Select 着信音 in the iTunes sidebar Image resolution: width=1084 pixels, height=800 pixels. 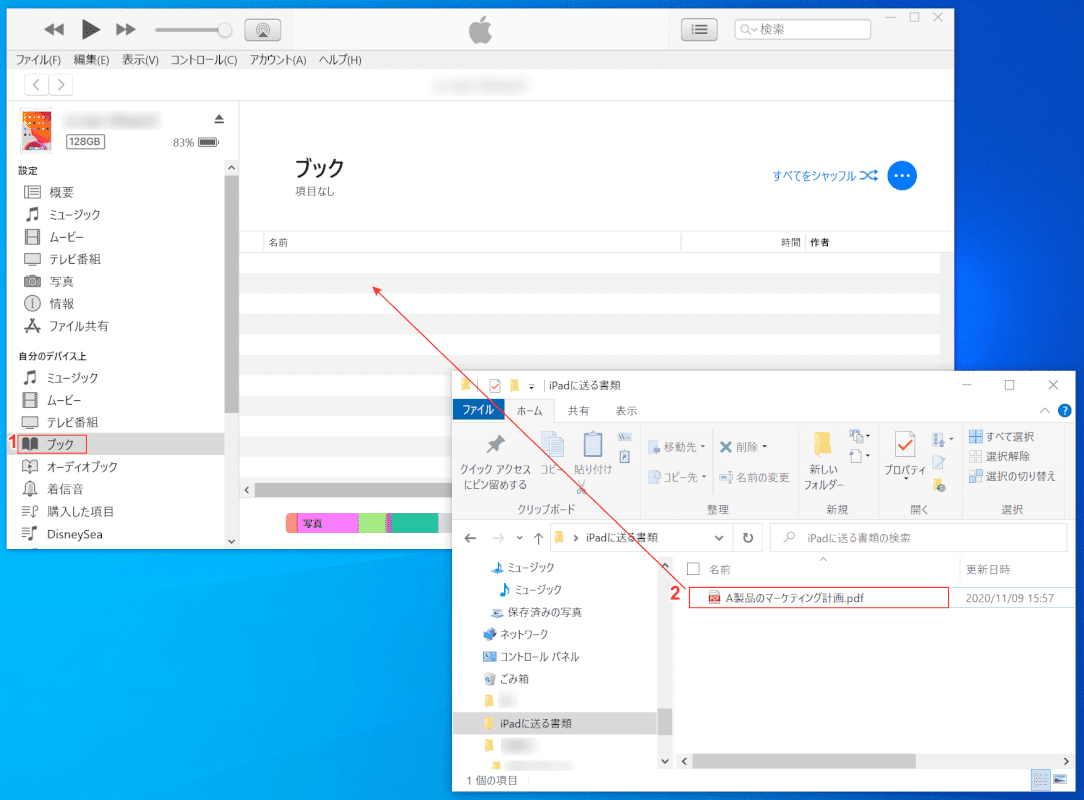(65, 489)
